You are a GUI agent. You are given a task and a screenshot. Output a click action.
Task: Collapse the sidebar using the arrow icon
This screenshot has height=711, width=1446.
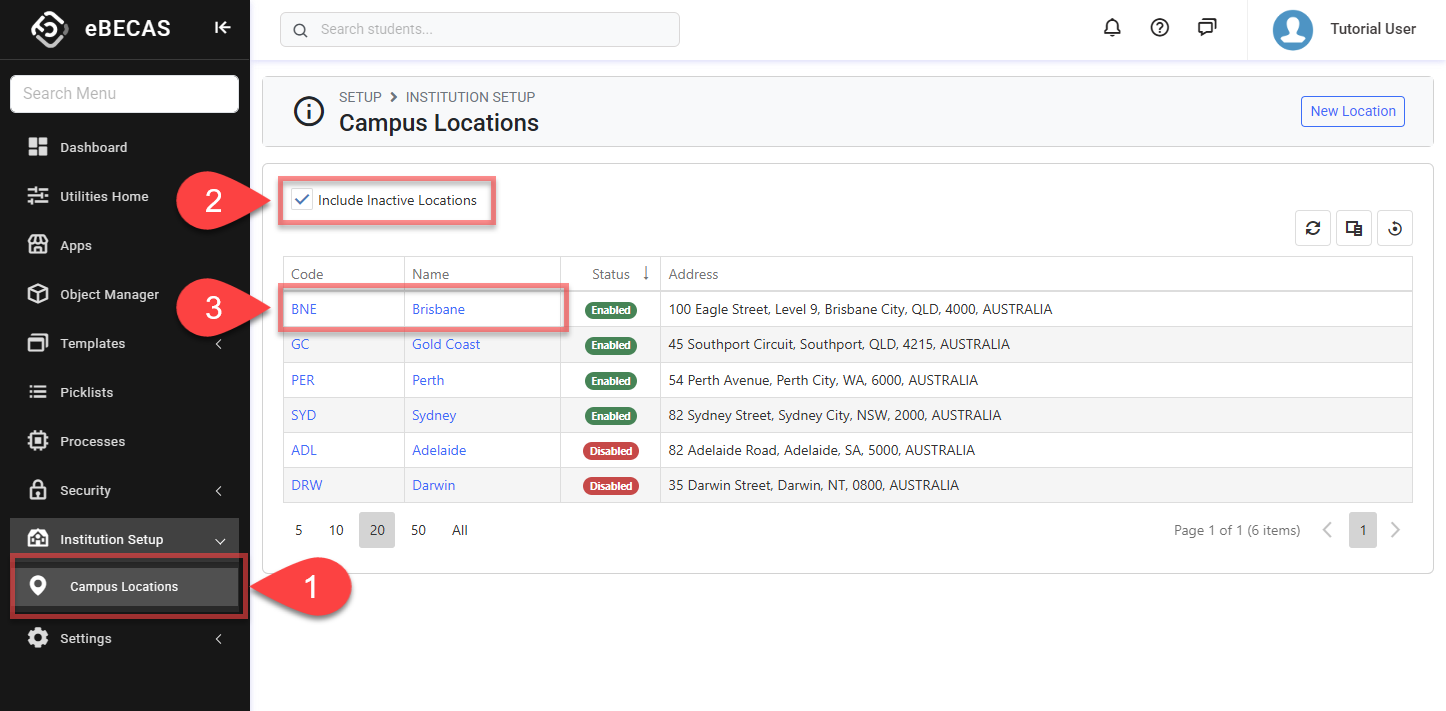point(222,28)
